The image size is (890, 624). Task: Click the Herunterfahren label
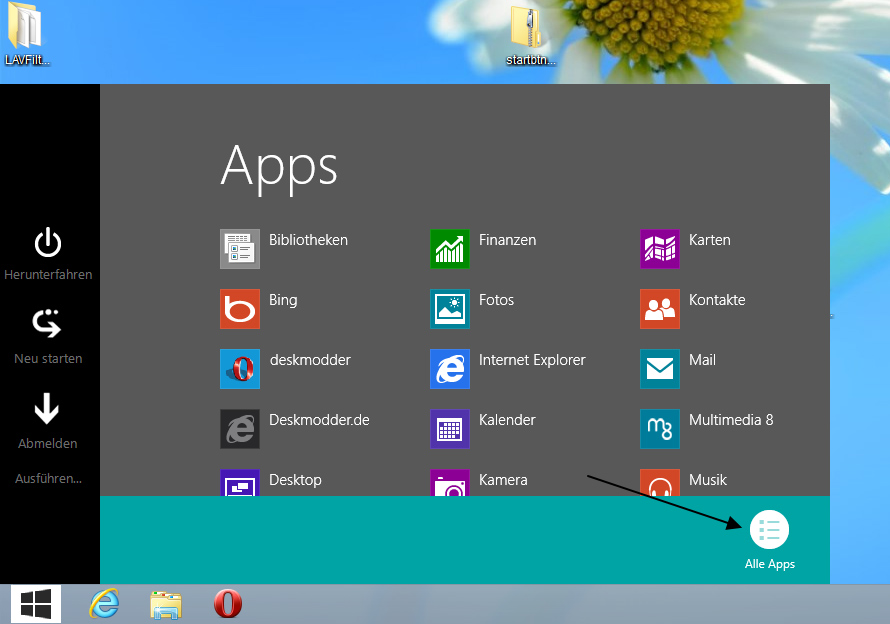point(48,275)
